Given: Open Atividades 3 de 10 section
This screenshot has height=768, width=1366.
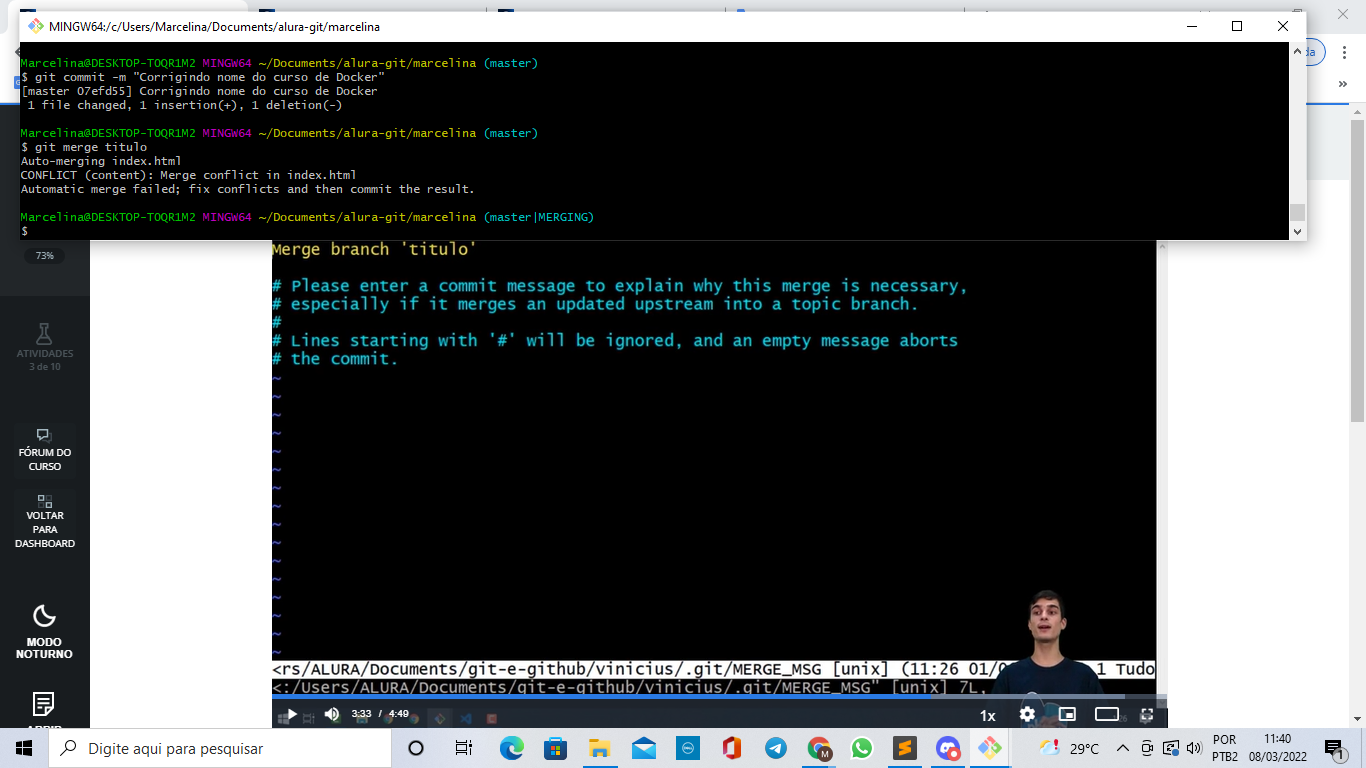Looking at the screenshot, I should 44,347.
